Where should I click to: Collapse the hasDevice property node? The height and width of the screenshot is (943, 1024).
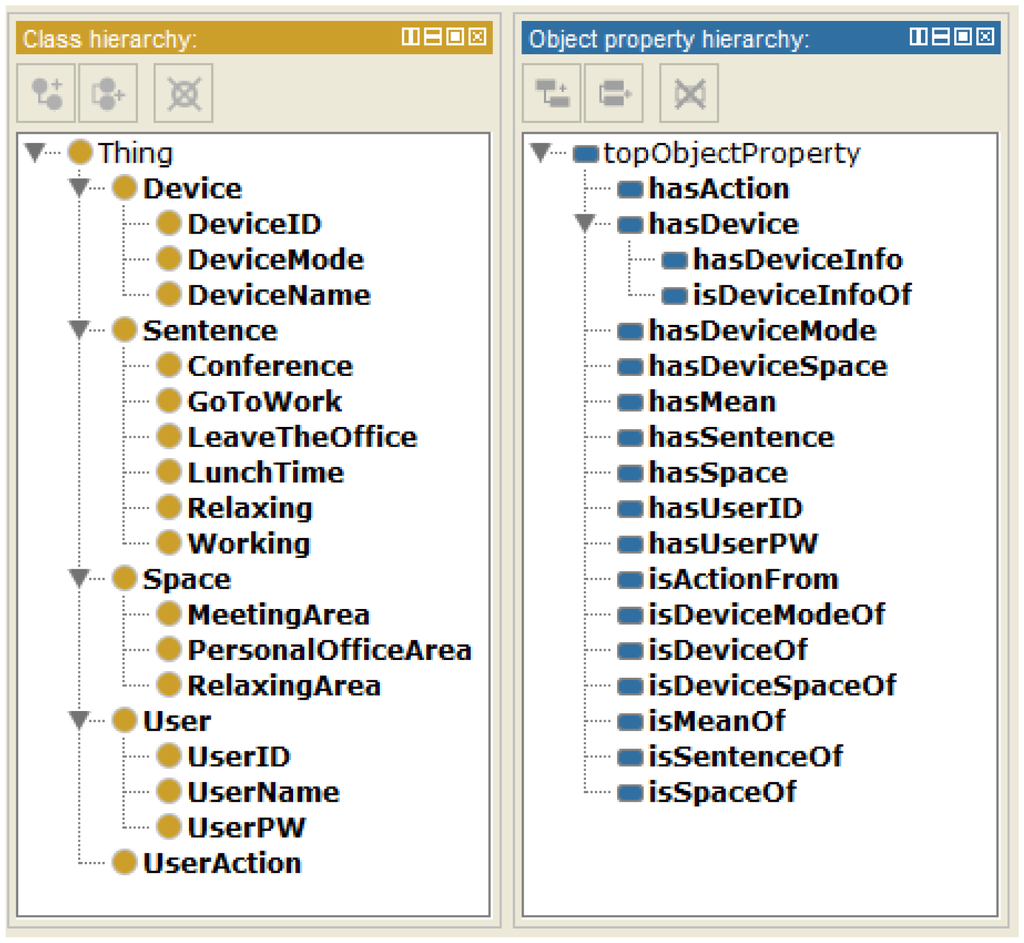586,224
